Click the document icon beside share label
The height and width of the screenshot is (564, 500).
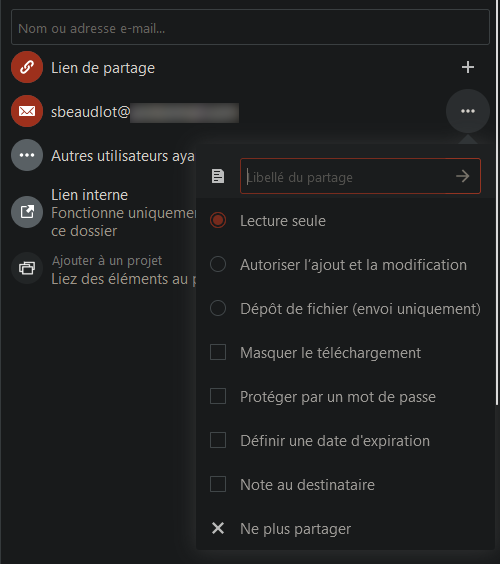[x=218, y=176]
